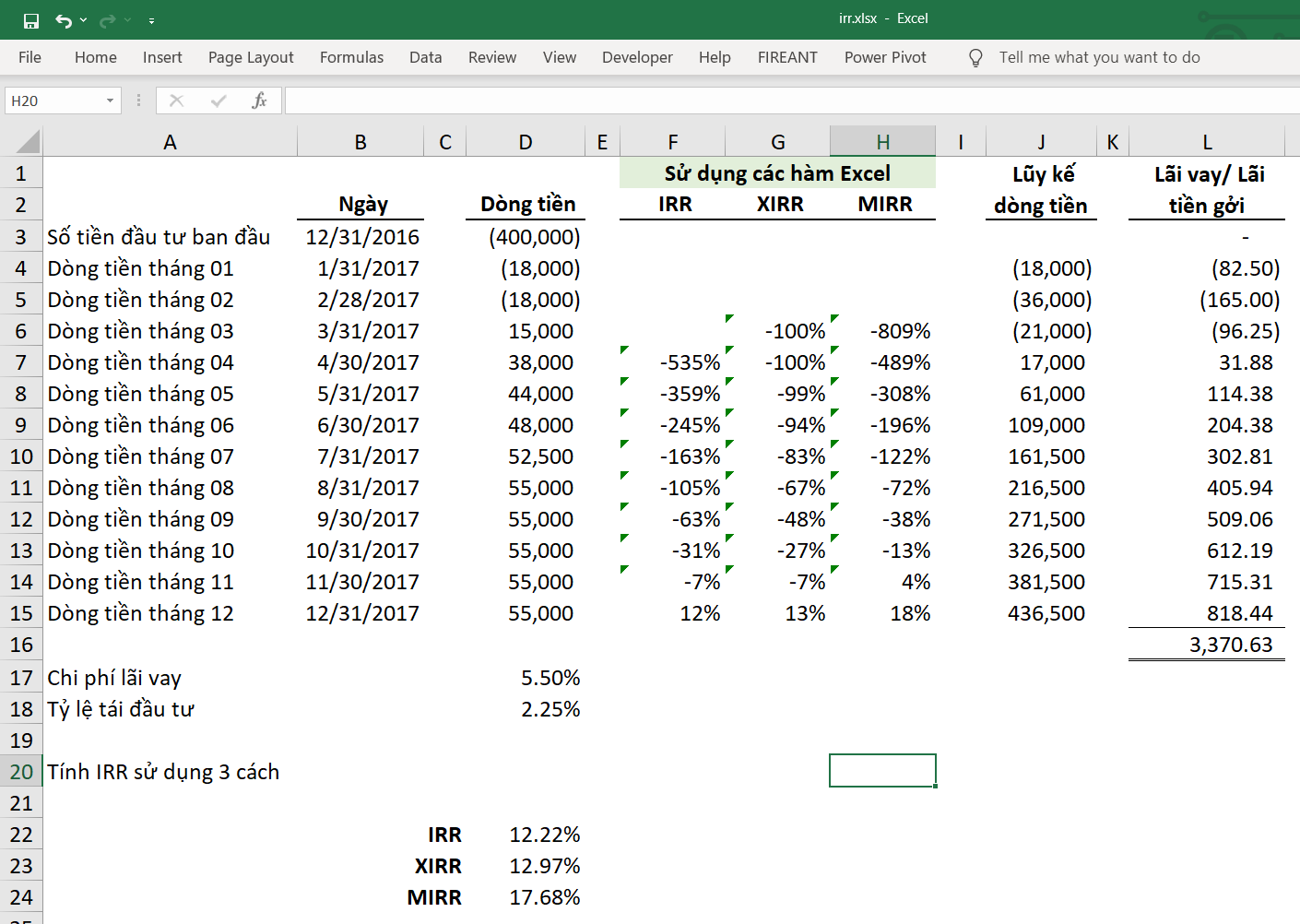Open Customize Quick Access Toolbar dropdown
This screenshot has height=924, width=1300.
152,20
